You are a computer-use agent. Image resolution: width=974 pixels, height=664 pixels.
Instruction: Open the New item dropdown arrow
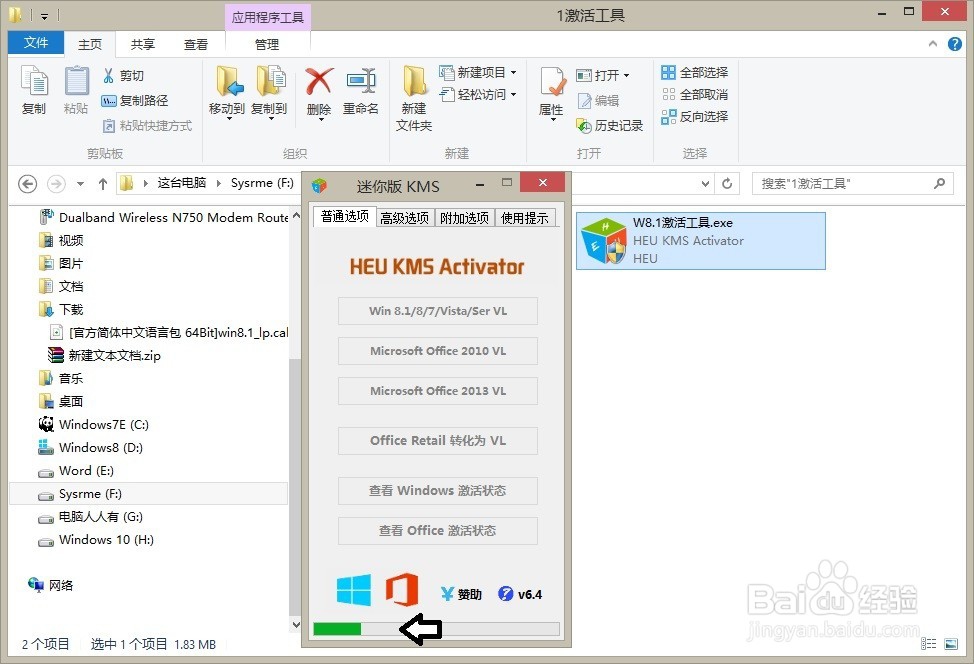click(514, 73)
